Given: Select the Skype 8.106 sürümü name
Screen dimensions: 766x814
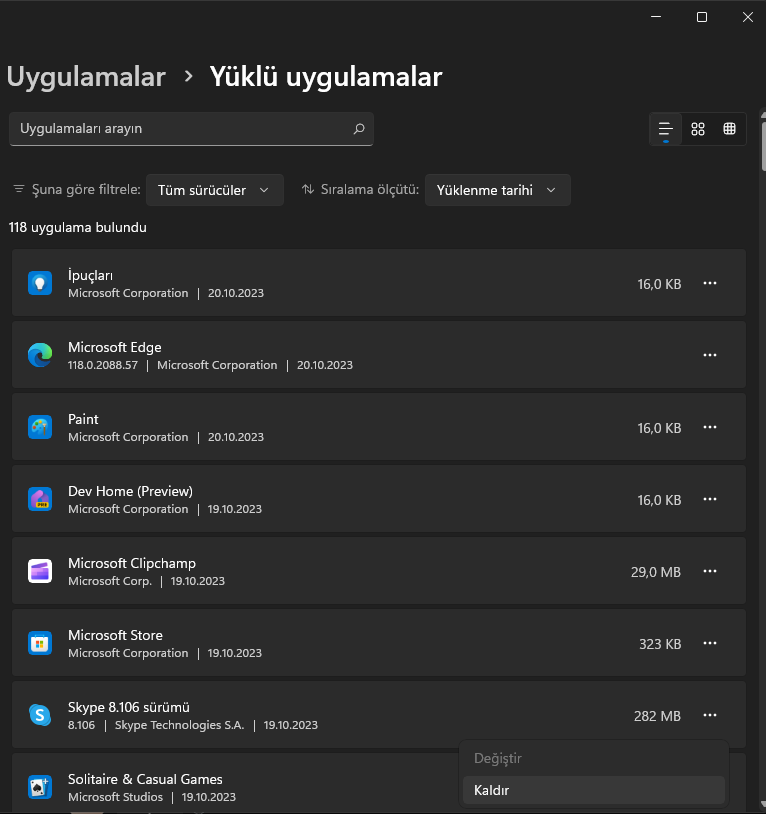Looking at the screenshot, I should [129, 707].
